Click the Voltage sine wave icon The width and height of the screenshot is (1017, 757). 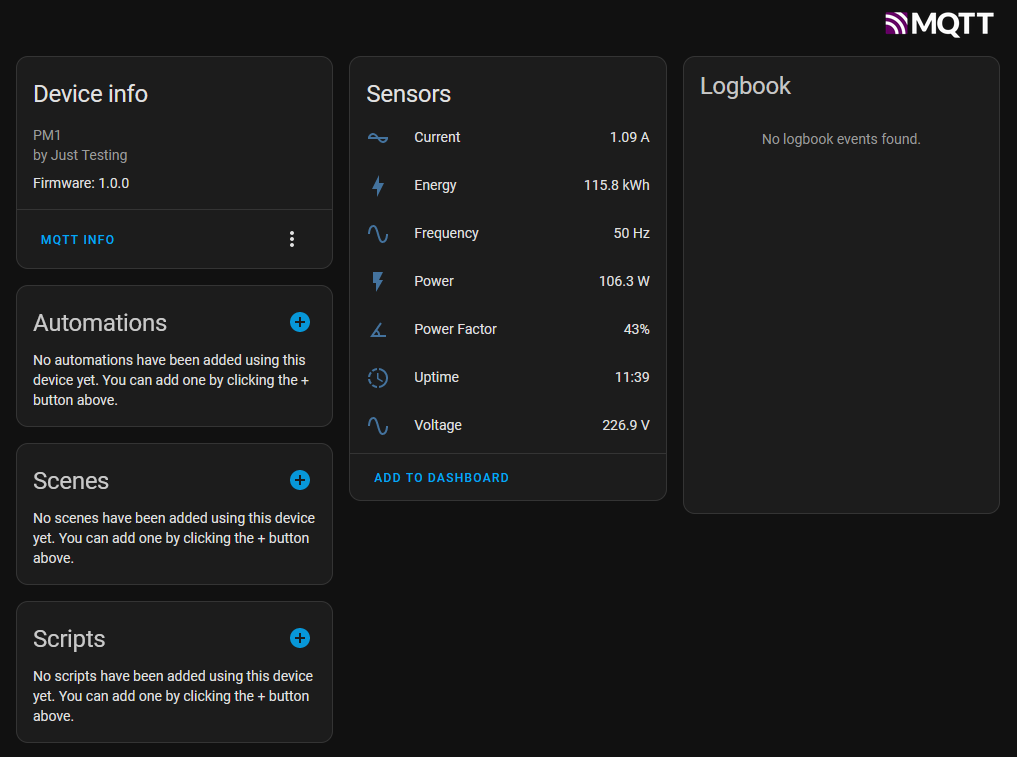click(x=378, y=426)
